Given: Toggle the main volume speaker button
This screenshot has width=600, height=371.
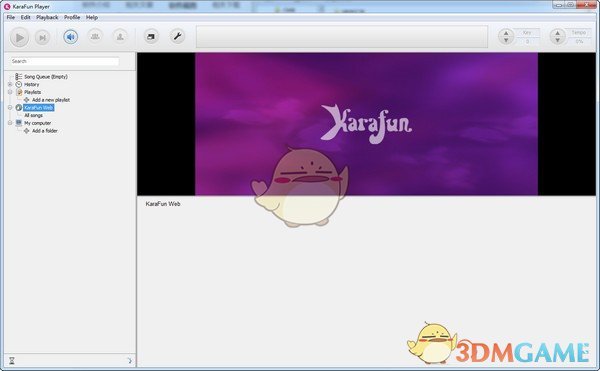Looking at the screenshot, I should pos(70,37).
